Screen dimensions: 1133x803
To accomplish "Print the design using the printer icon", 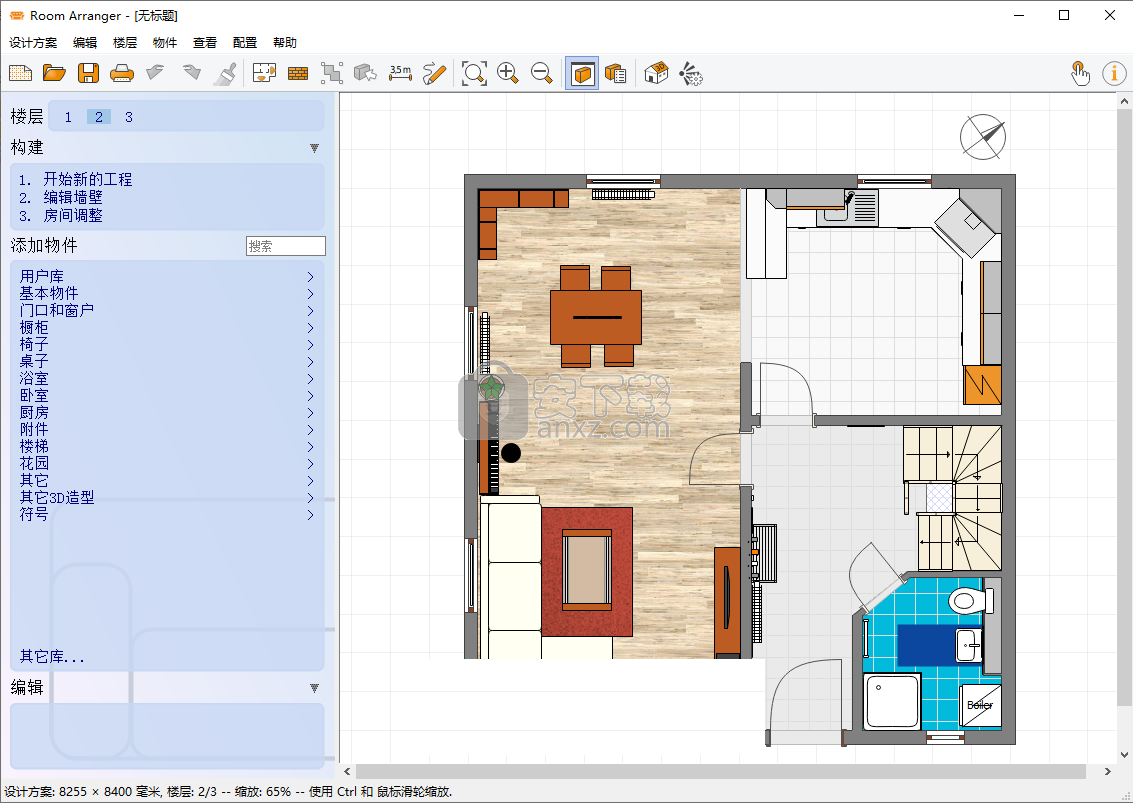I will (121, 73).
